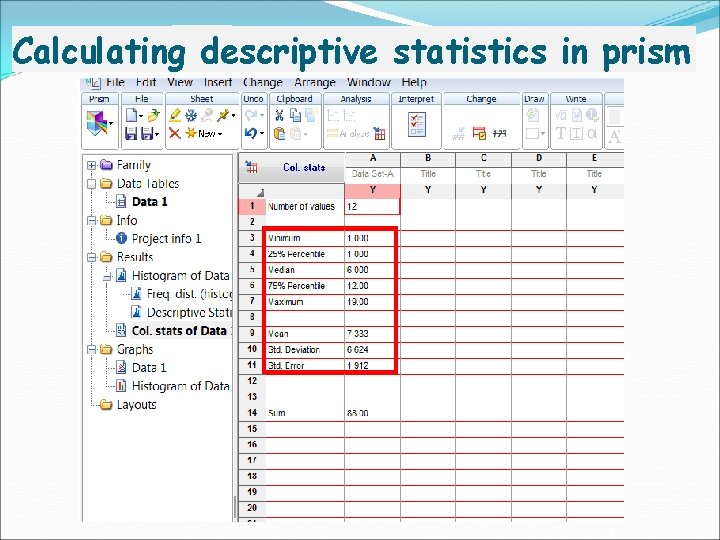Select Data 1 table in navigator

(x=149, y=202)
